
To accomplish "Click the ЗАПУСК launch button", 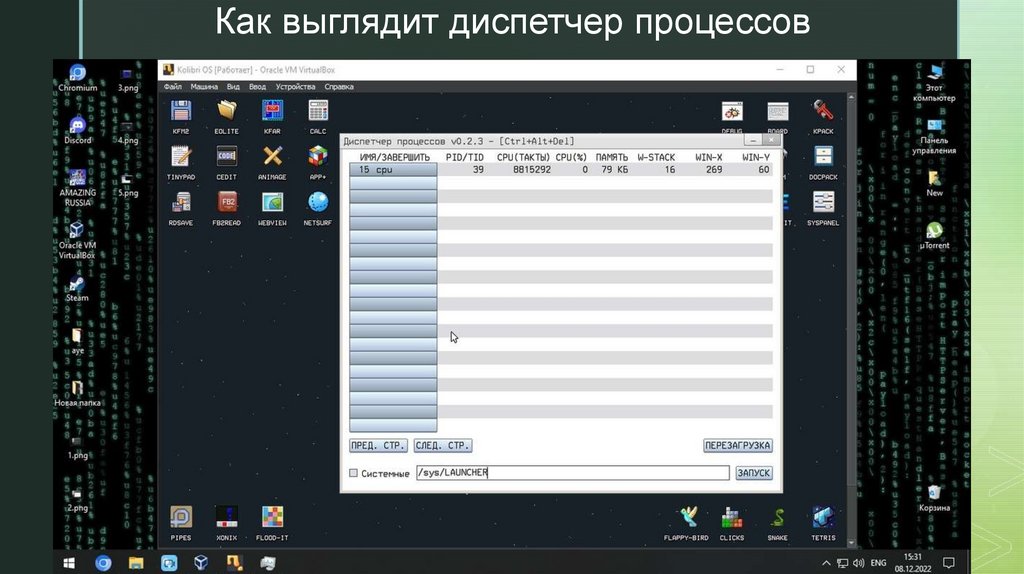I will pos(754,473).
